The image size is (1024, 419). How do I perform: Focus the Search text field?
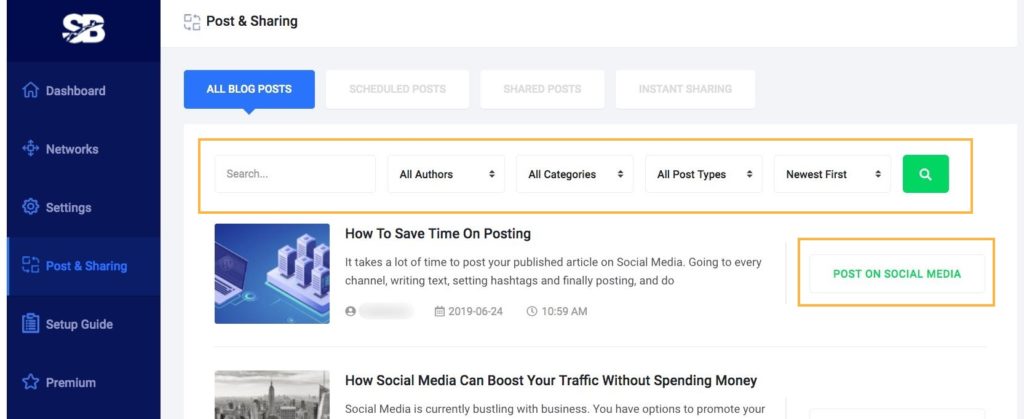[295, 174]
